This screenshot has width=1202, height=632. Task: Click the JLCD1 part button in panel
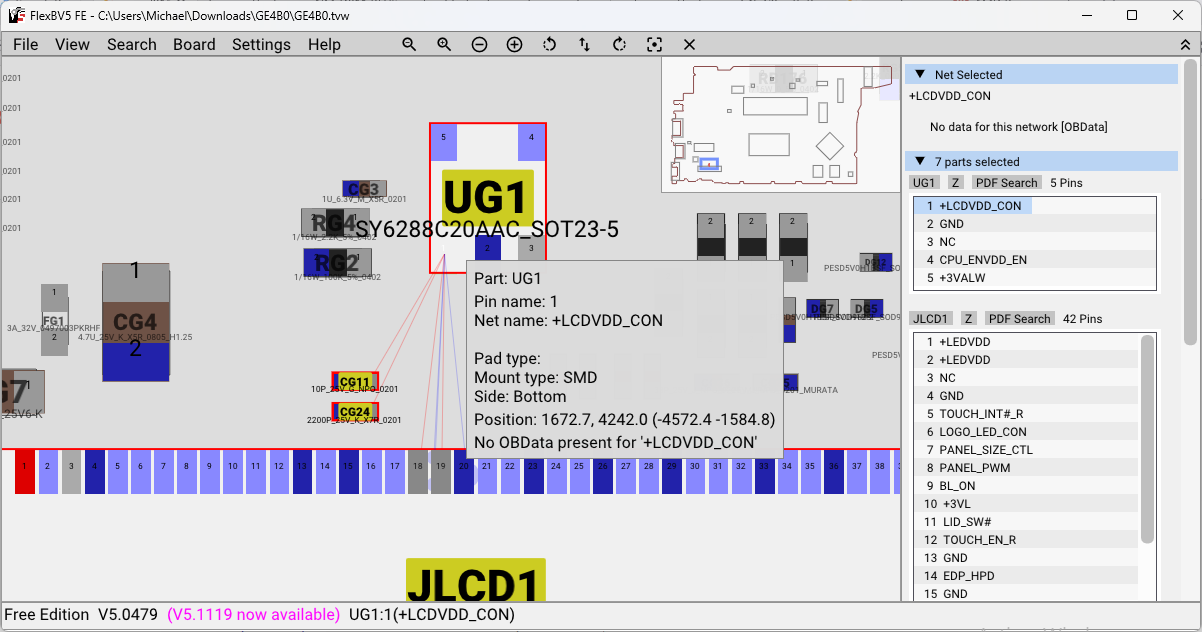pyautogui.click(x=931, y=319)
